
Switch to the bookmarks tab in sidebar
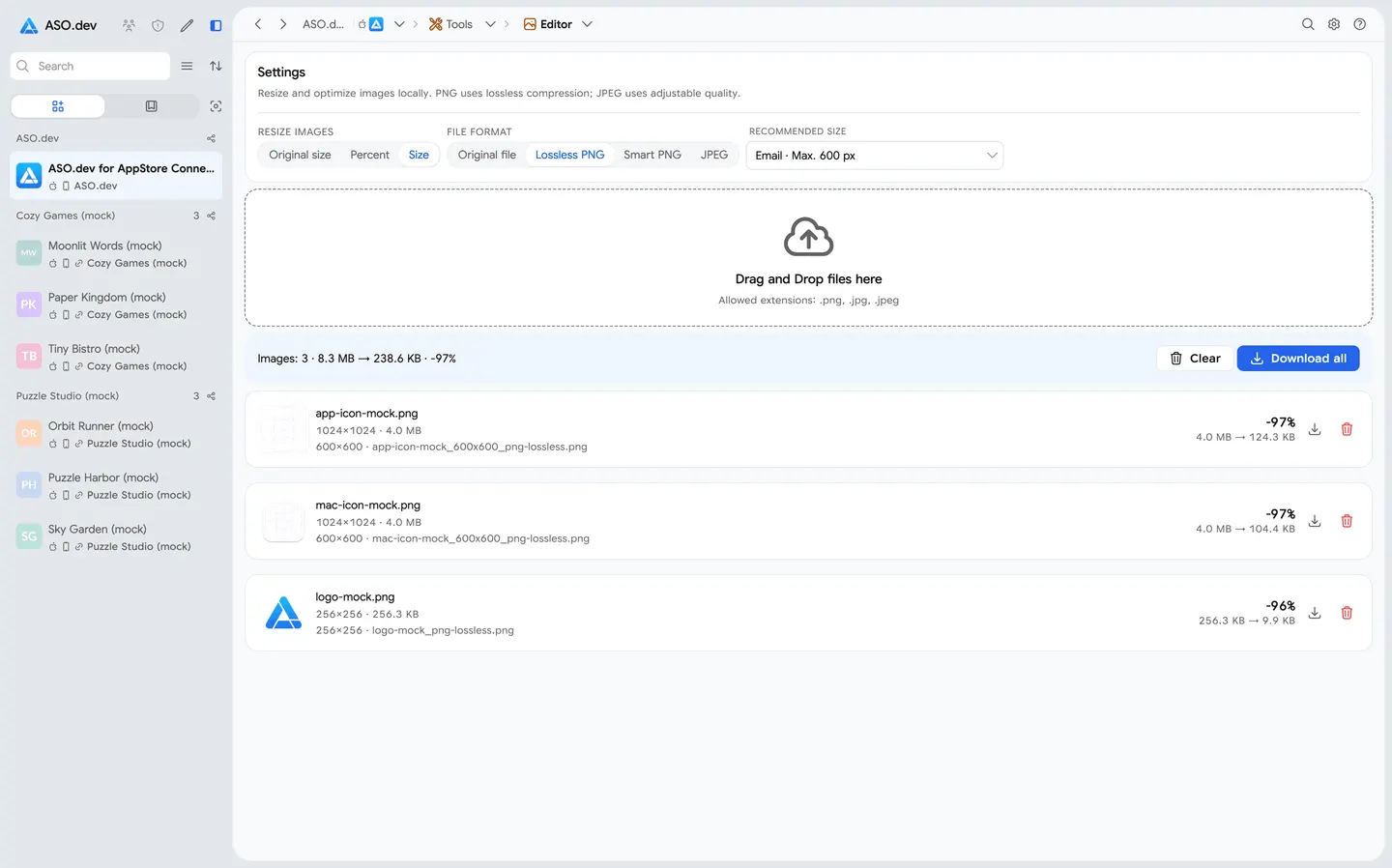point(152,106)
